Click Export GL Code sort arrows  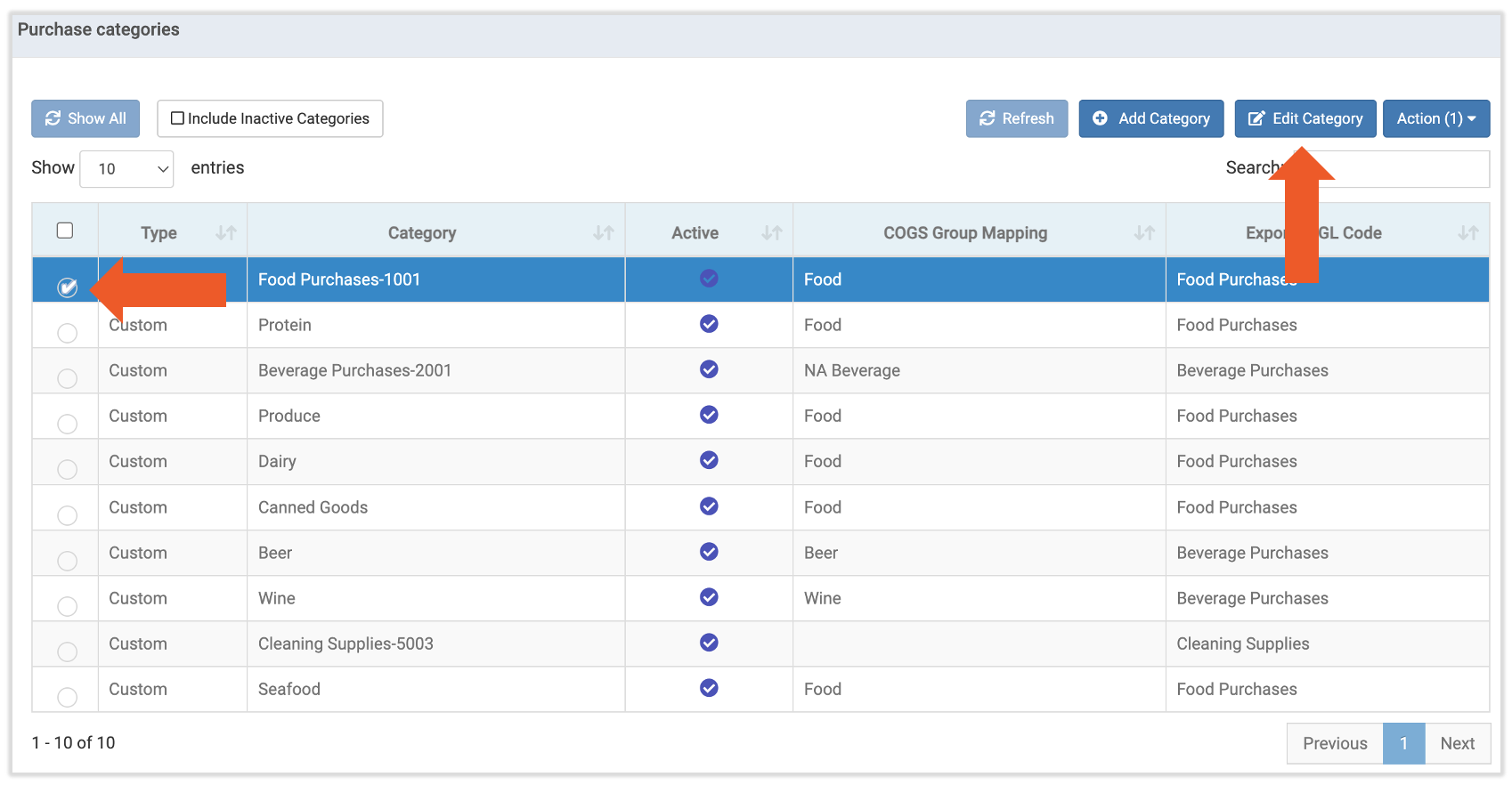[1467, 233]
